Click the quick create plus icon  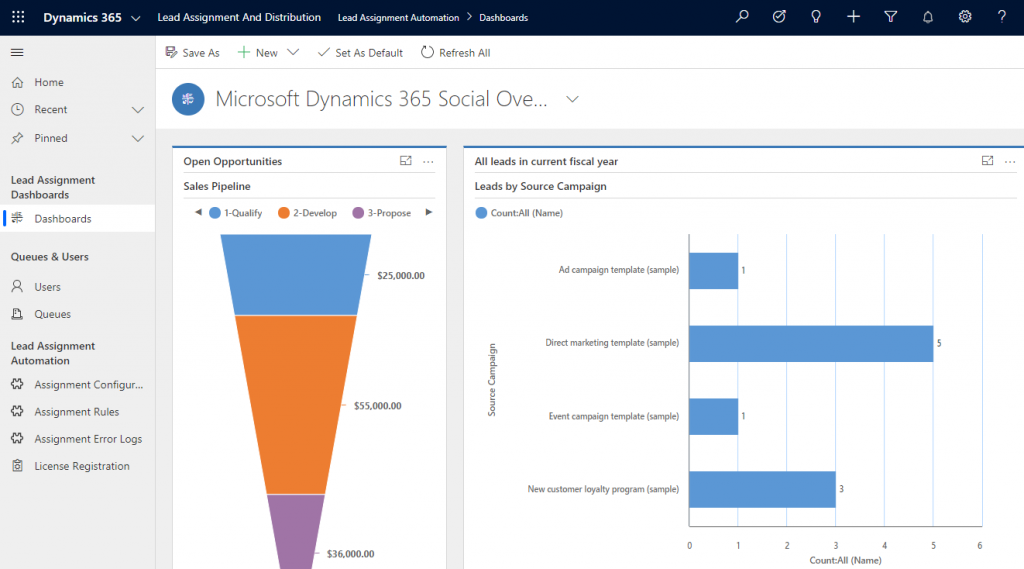coord(853,17)
